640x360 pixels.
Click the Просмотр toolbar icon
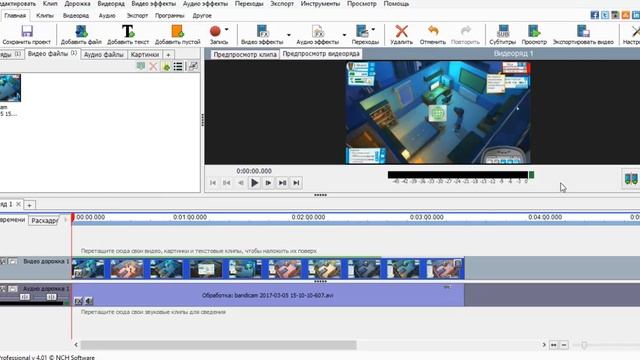click(x=534, y=31)
